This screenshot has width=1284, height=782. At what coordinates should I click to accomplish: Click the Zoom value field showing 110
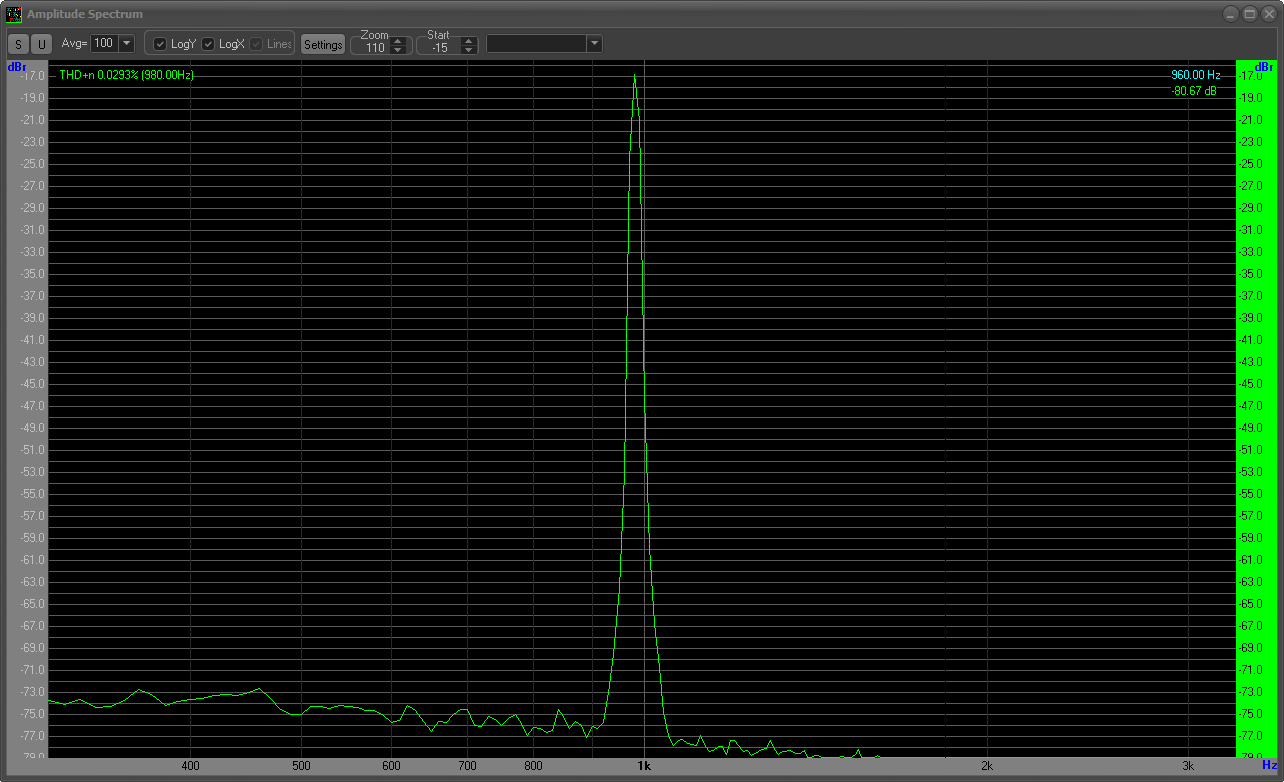click(375, 48)
